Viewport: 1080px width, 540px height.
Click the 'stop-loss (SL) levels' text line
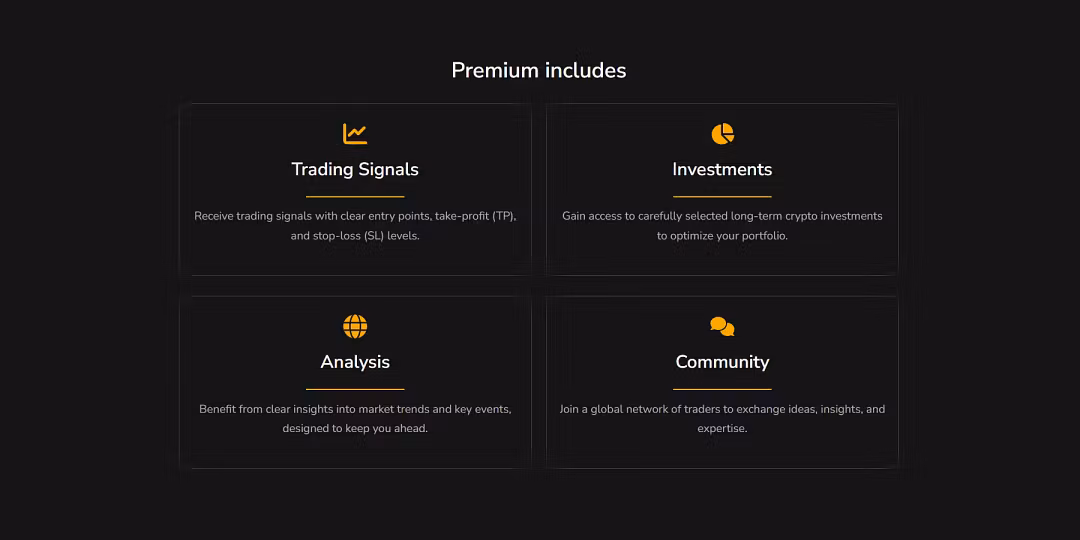point(355,236)
